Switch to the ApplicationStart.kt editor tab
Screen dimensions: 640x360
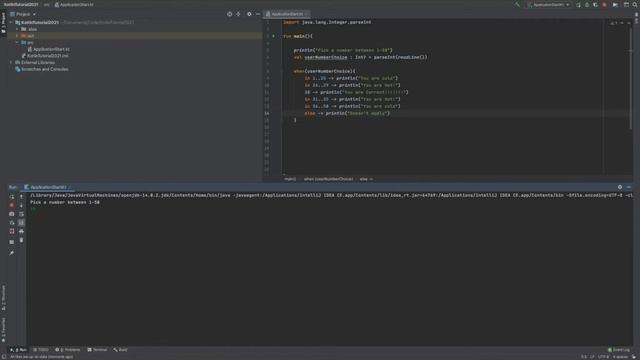click(287, 14)
